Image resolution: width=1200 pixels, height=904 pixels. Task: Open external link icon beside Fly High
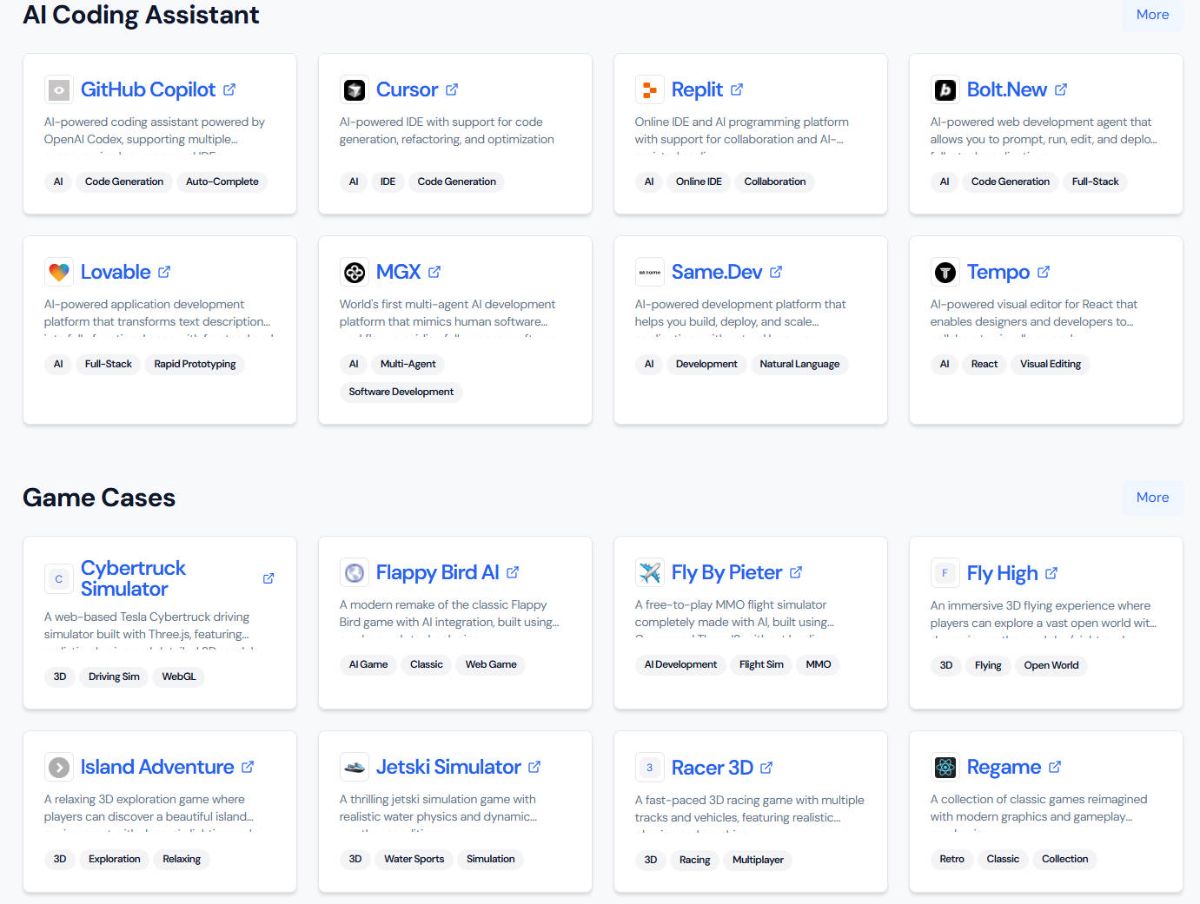(1051, 573)
